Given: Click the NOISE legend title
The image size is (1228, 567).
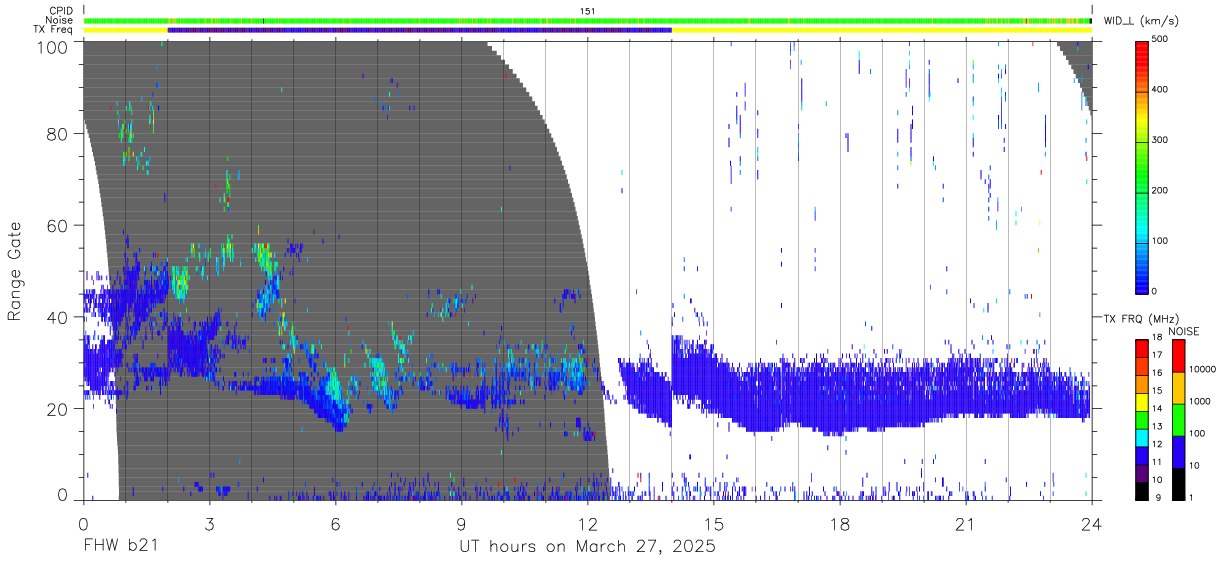Looking at the screenshot, I should pos(1183,331).
